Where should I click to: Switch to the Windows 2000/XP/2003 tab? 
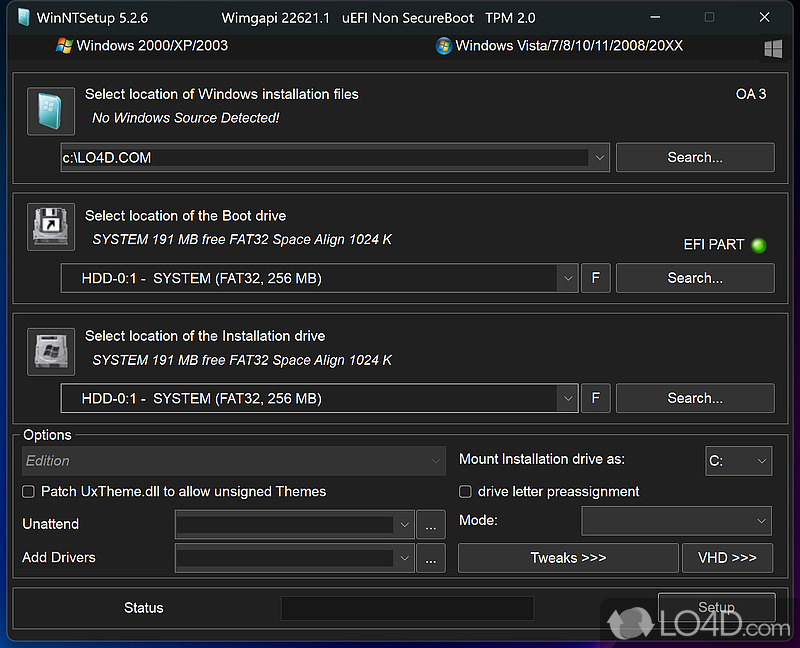tap(142, 46)
